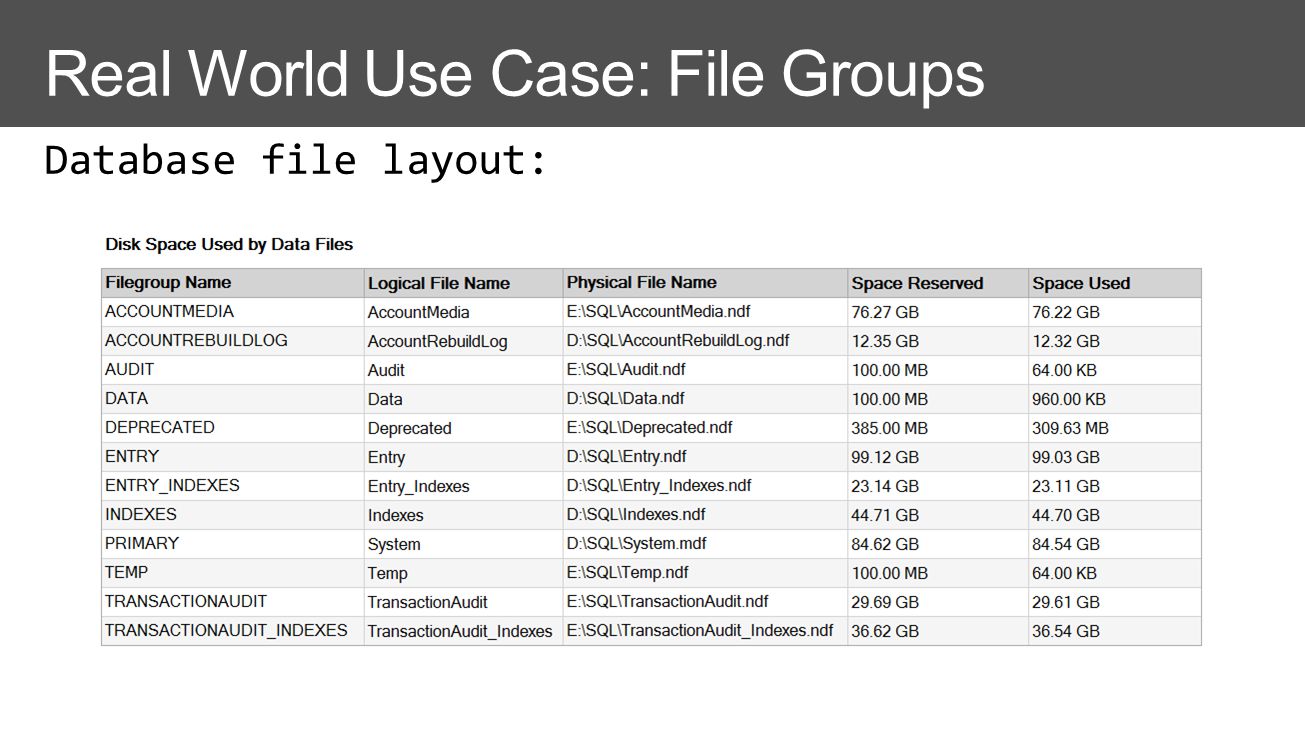Image resolution: width=1305 pixels, height=734 pixels.
Task: Click the 12.32 GB space used value
Action: click(x=1066, y=342)
